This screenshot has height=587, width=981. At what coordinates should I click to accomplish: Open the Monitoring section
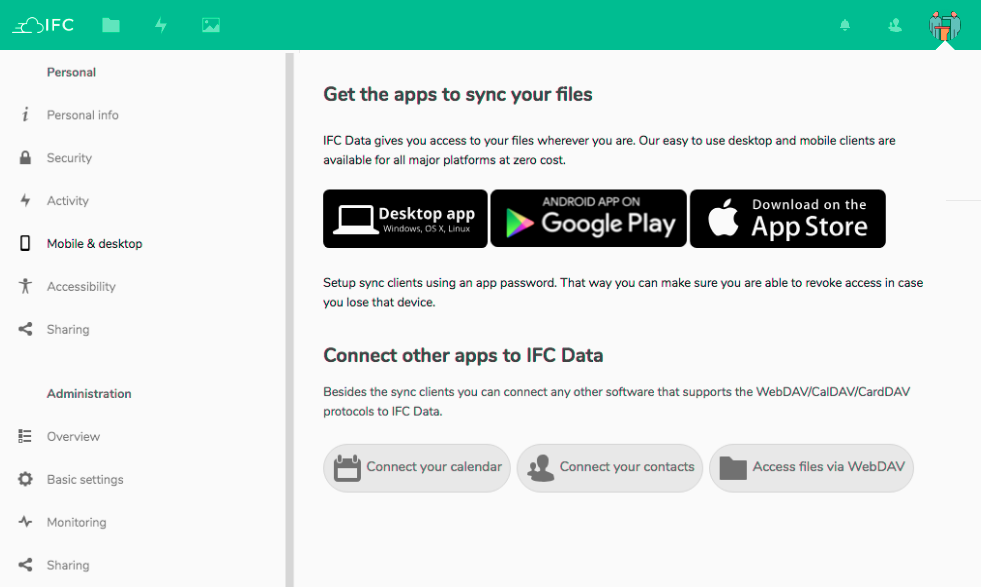coord(76,523)
